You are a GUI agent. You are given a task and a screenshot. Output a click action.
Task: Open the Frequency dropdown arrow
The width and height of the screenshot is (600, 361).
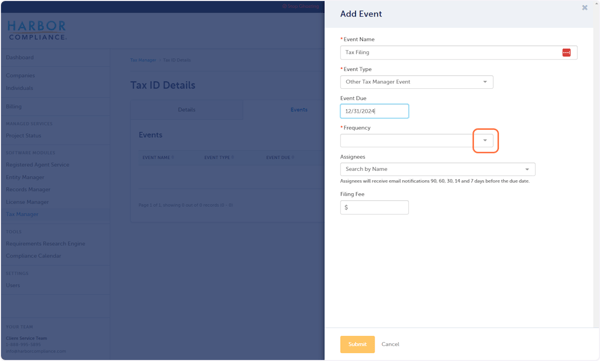click(485, 140)
